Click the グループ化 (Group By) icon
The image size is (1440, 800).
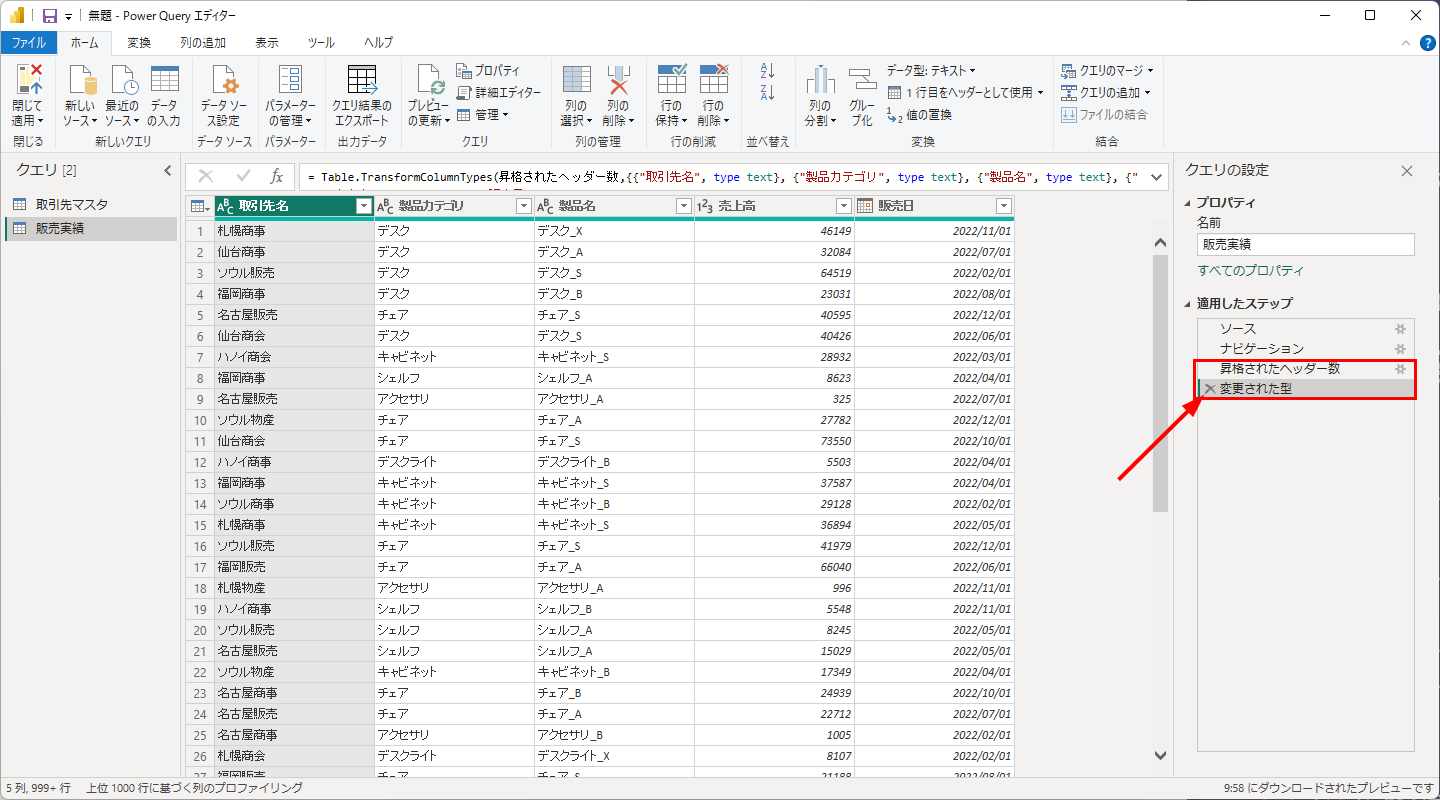862,79
